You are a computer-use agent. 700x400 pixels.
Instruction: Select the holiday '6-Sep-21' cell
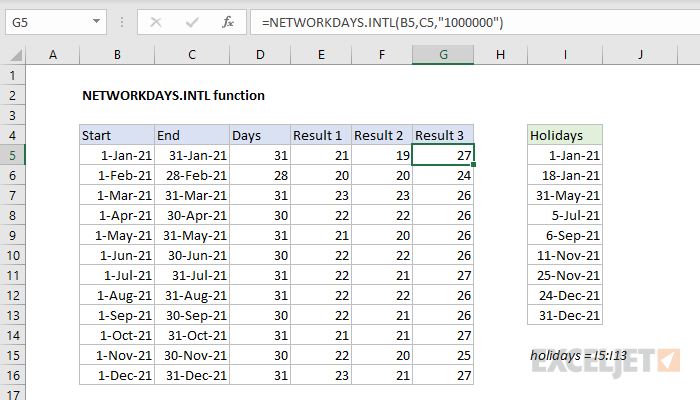click(x=565, y=235)
